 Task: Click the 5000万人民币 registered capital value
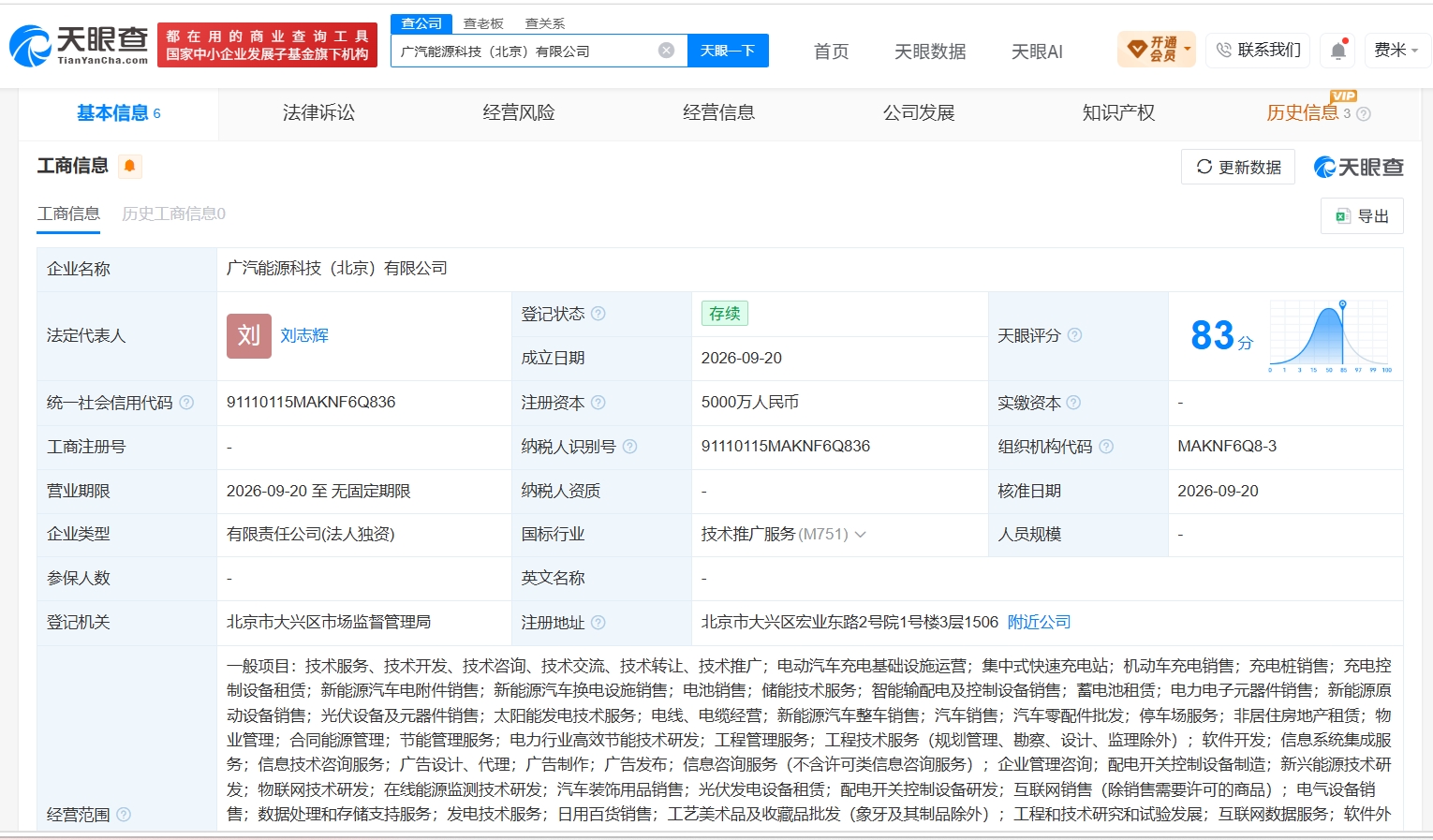(x=749, y=403)
